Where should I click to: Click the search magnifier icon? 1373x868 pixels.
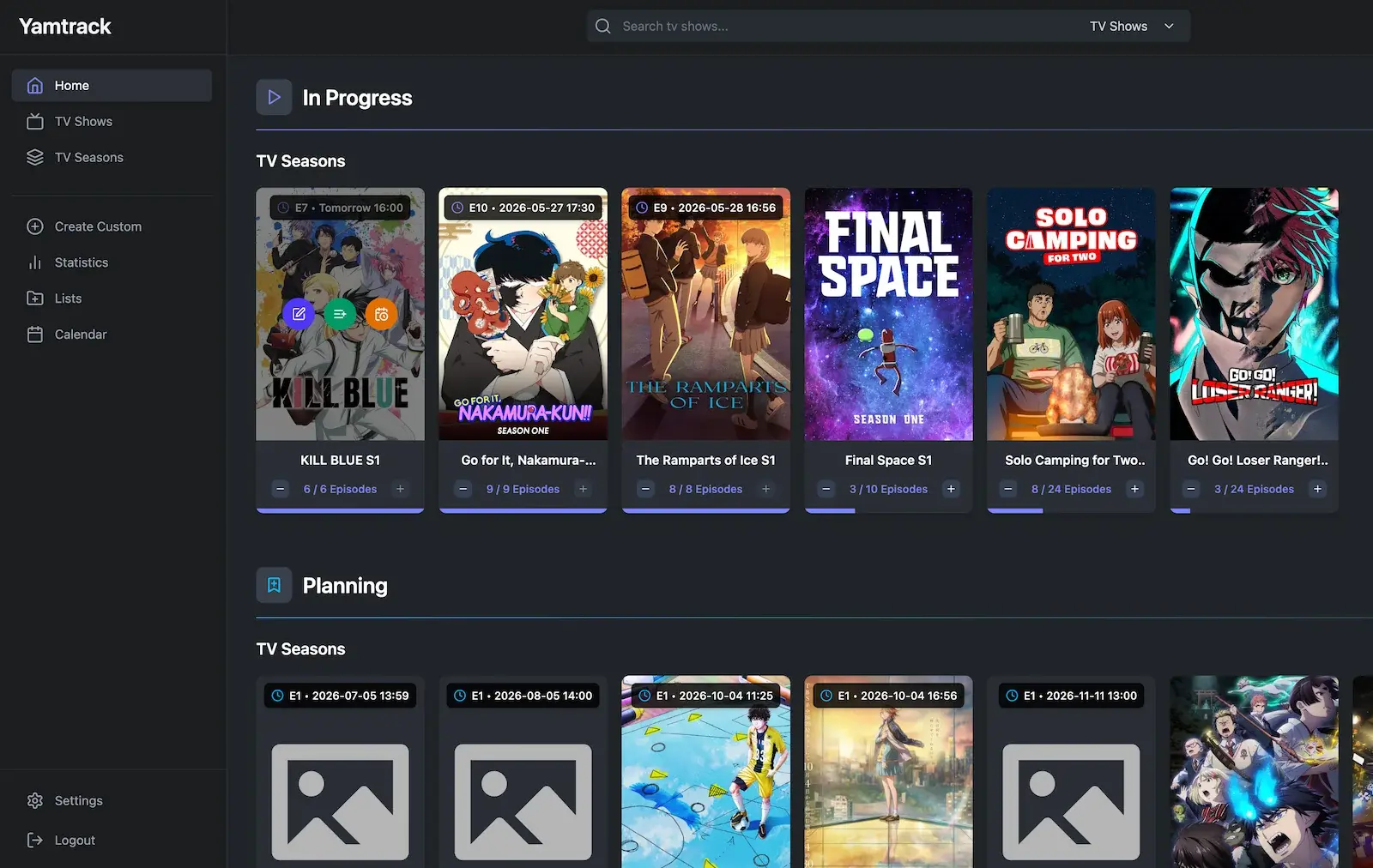point(603,27)
